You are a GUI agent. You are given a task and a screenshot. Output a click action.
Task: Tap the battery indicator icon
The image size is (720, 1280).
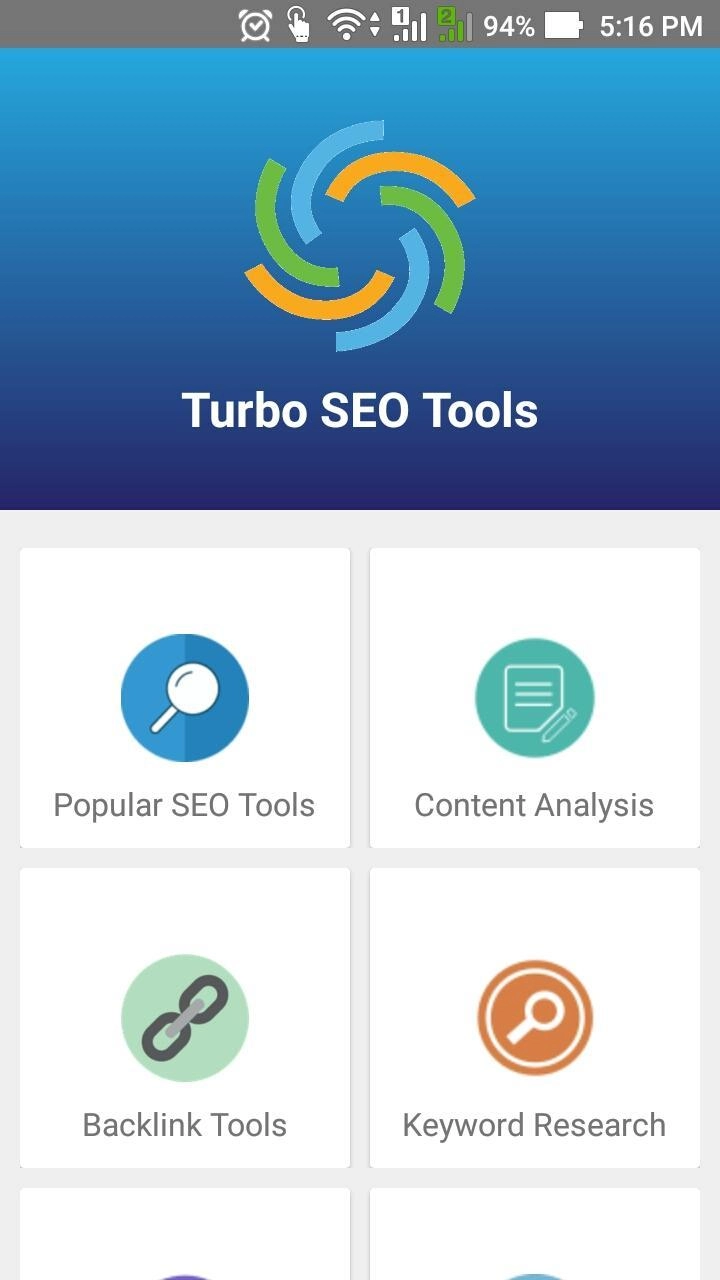coord(564,25)
